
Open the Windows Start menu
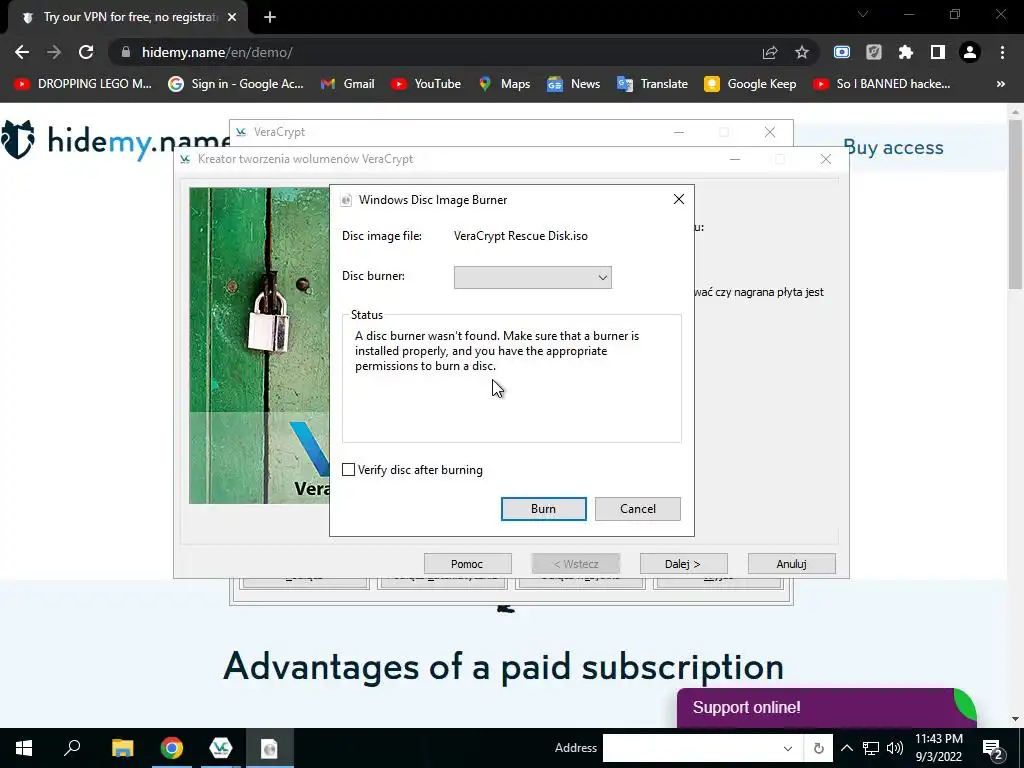(x=24, y=748)
